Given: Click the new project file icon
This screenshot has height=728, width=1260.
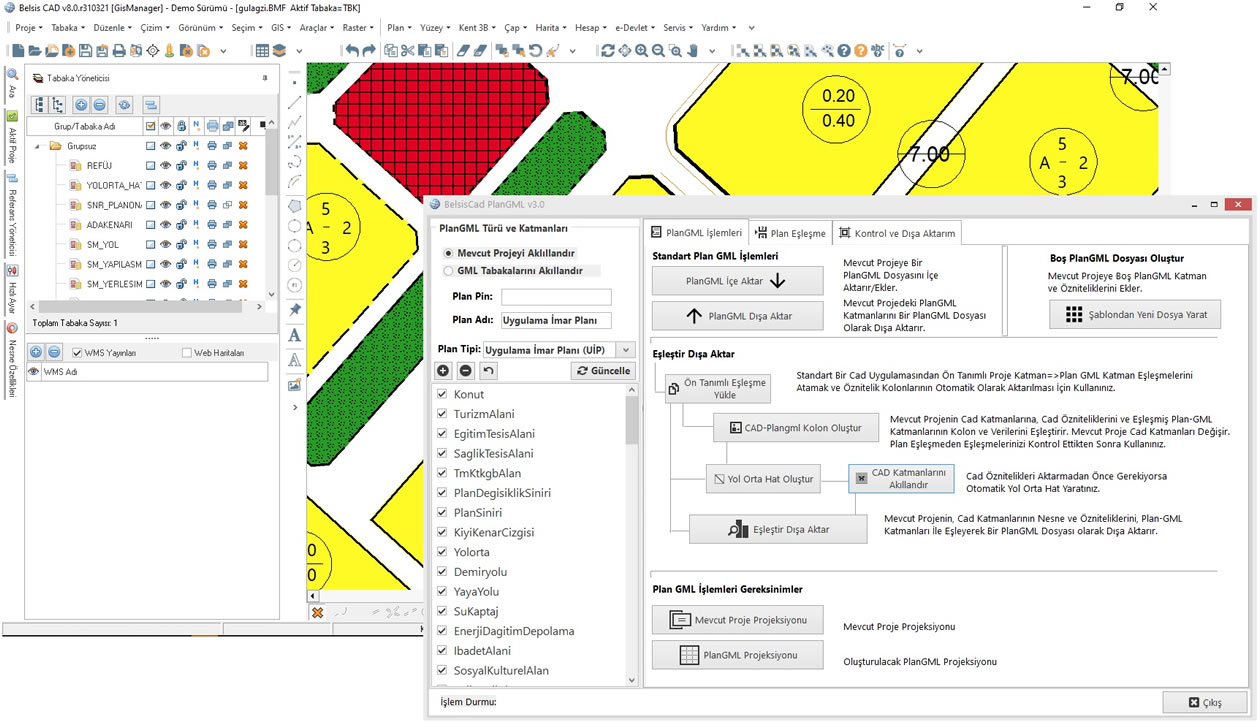Looking at the screenshot, I should click(x=18, y=50).
